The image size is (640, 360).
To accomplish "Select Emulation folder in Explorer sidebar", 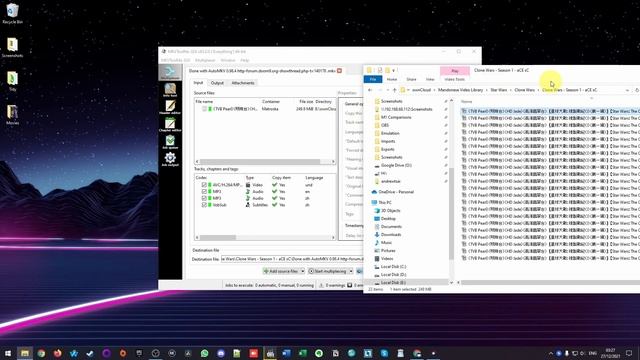I will point(390,133).
